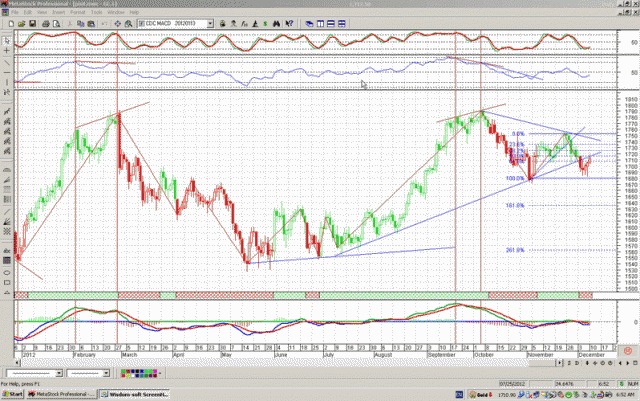The height and width of the screenshot is (401, 640).
Task: Click the tile columns window icon
Action: coord(320,24)
